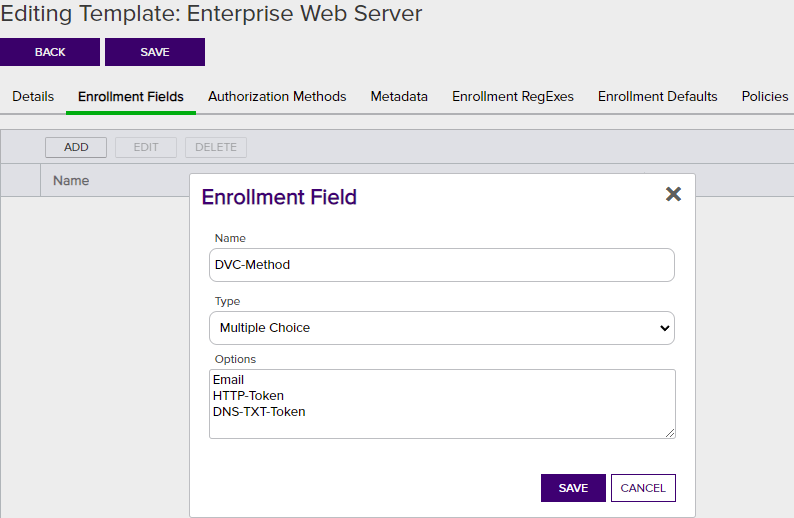Click the Name column header

71,181
